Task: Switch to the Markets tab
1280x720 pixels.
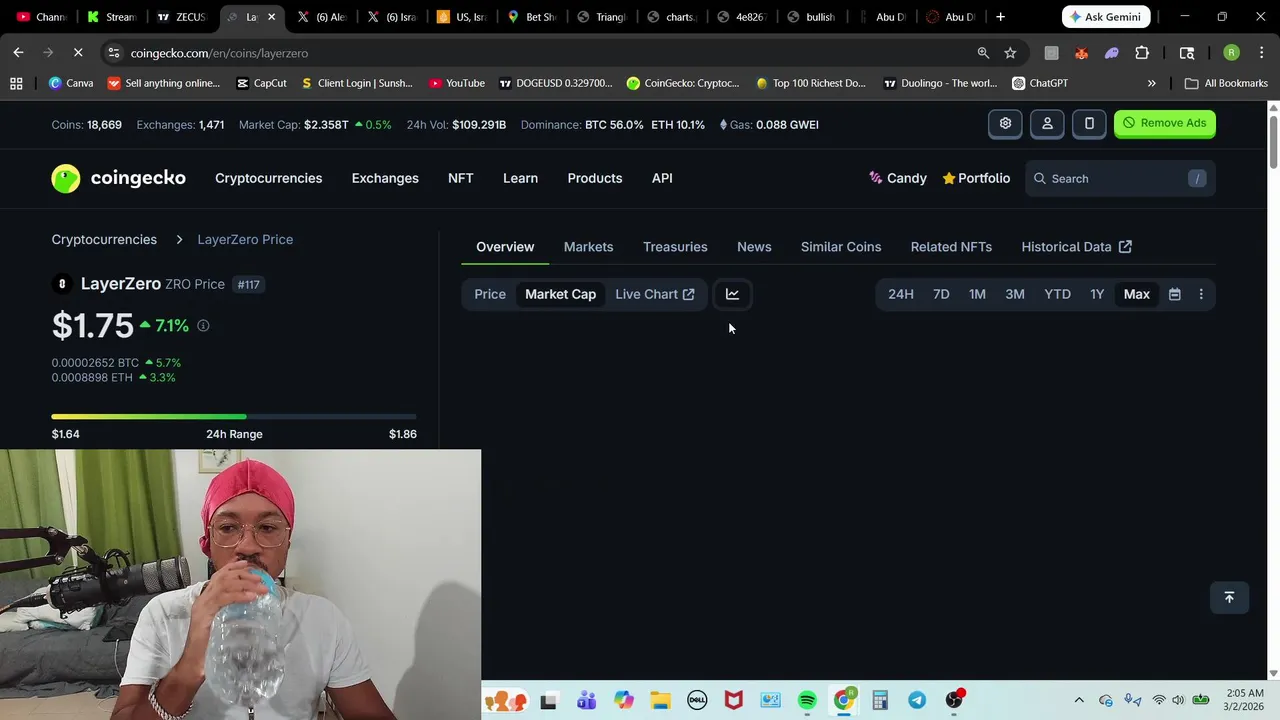Action: [x=588, y=247]
